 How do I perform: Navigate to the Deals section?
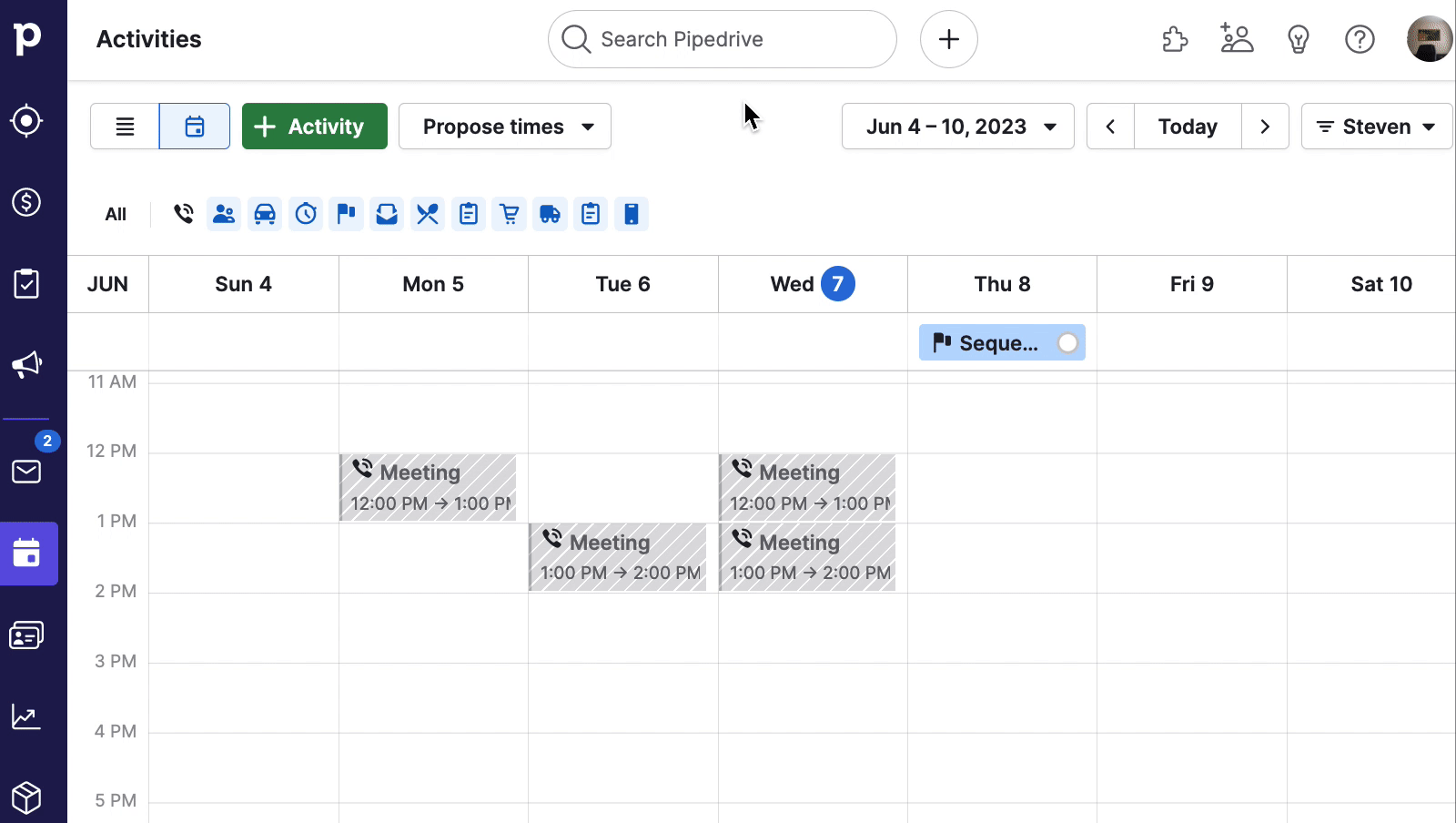pos(26,203)
